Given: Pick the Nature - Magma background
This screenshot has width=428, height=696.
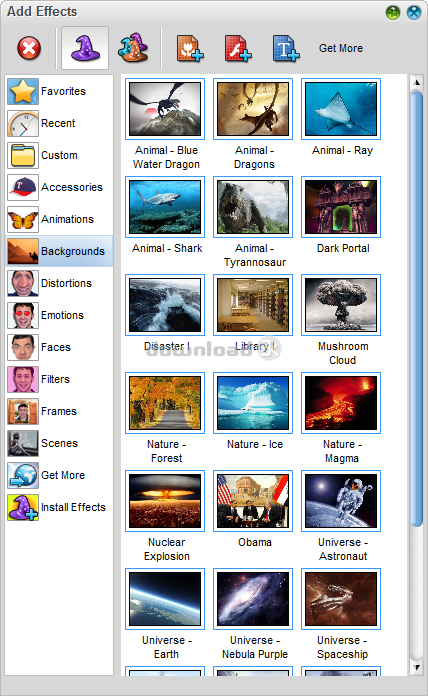Looking at the screenshot, I should coord(341,403).
